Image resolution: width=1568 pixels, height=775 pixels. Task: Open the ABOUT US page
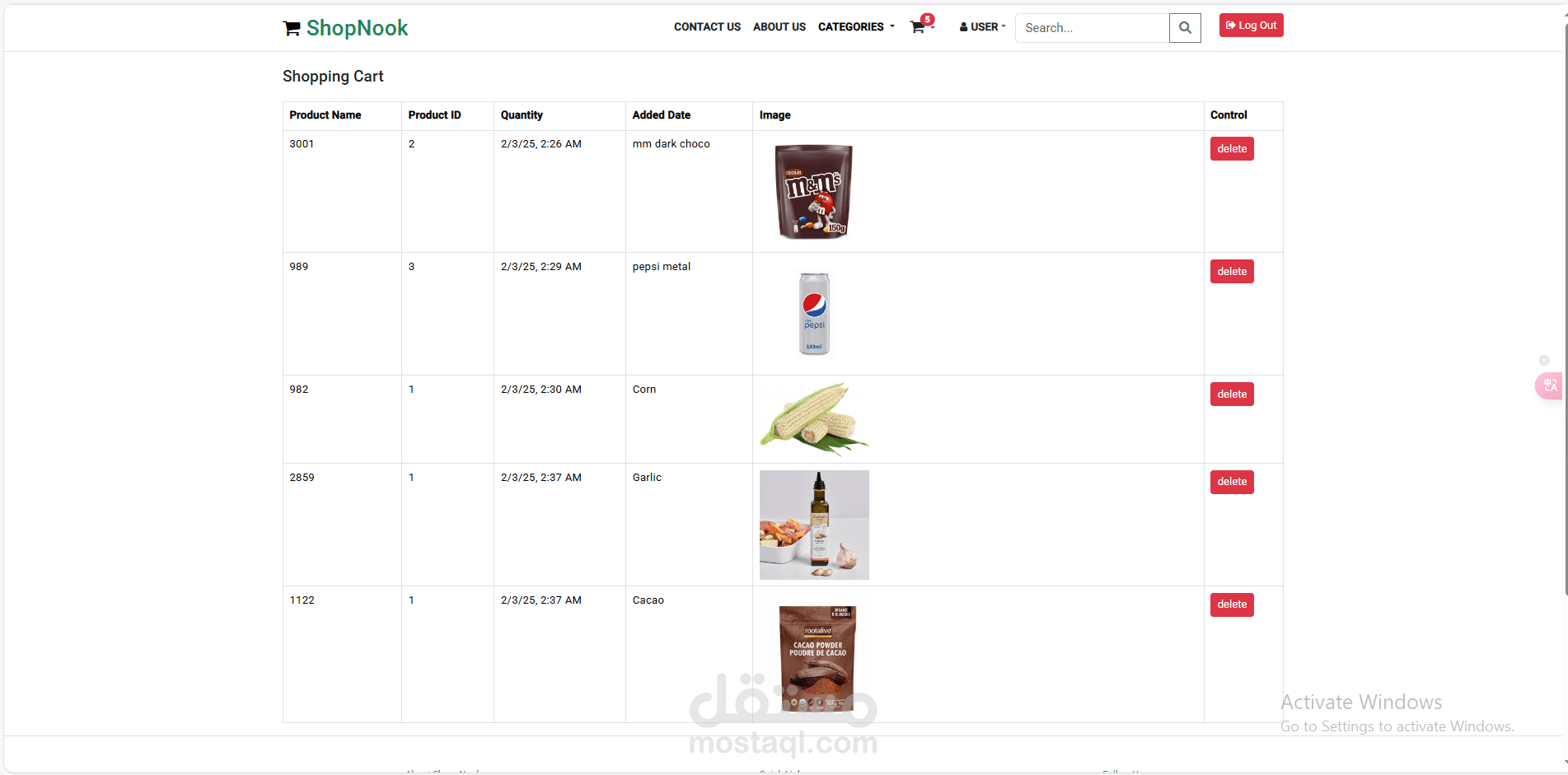coord(779,27)
